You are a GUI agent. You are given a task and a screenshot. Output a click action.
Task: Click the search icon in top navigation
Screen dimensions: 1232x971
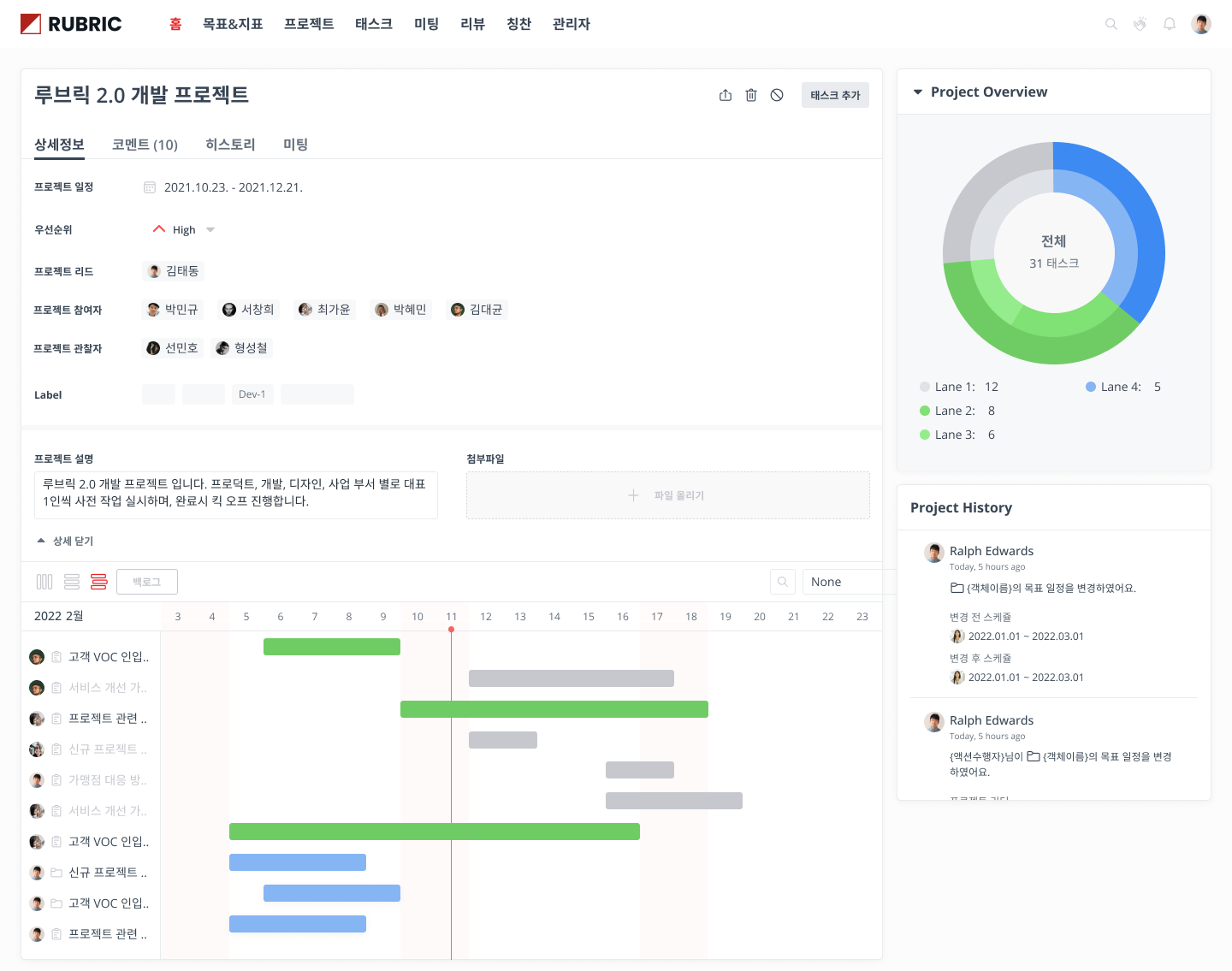tap(1111, 24)
